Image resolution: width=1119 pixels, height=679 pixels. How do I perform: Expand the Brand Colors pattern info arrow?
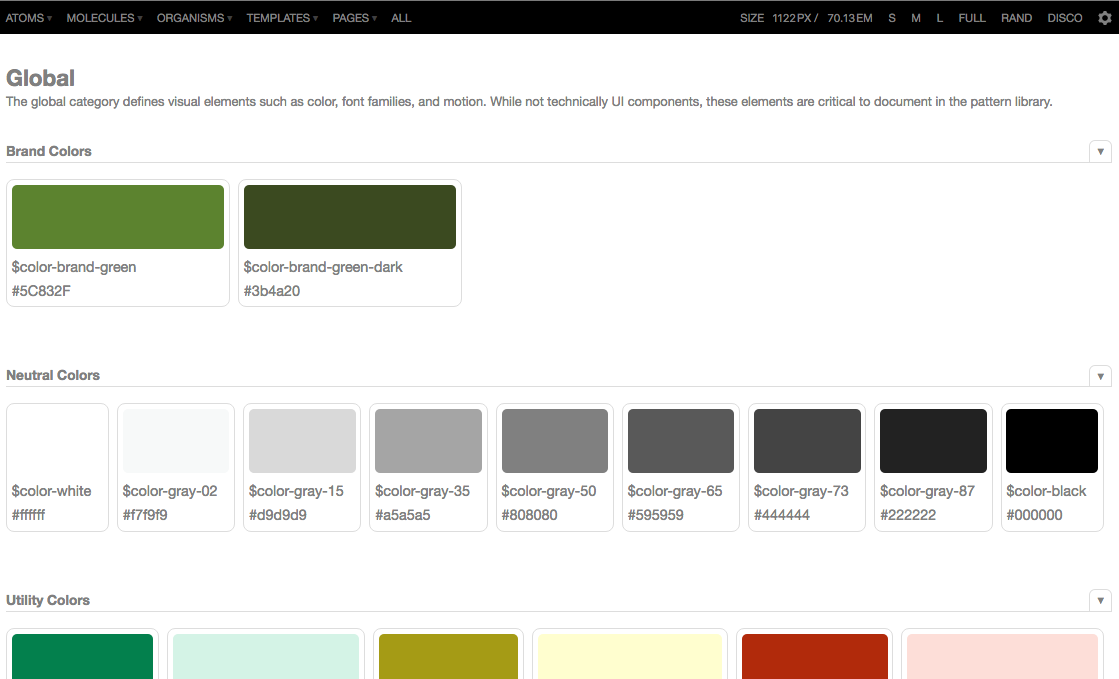(1100, 151)
